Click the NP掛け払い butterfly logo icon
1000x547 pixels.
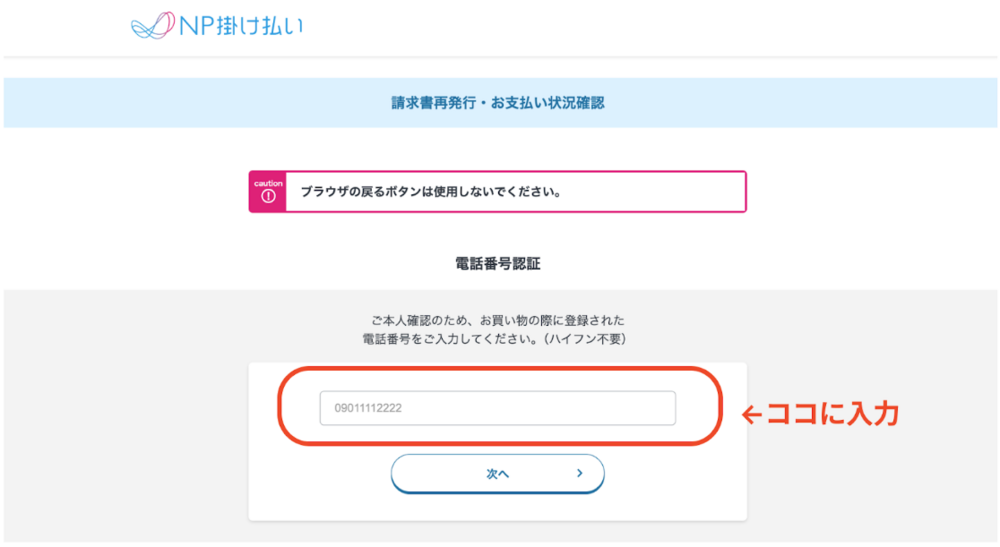point(152,26)
